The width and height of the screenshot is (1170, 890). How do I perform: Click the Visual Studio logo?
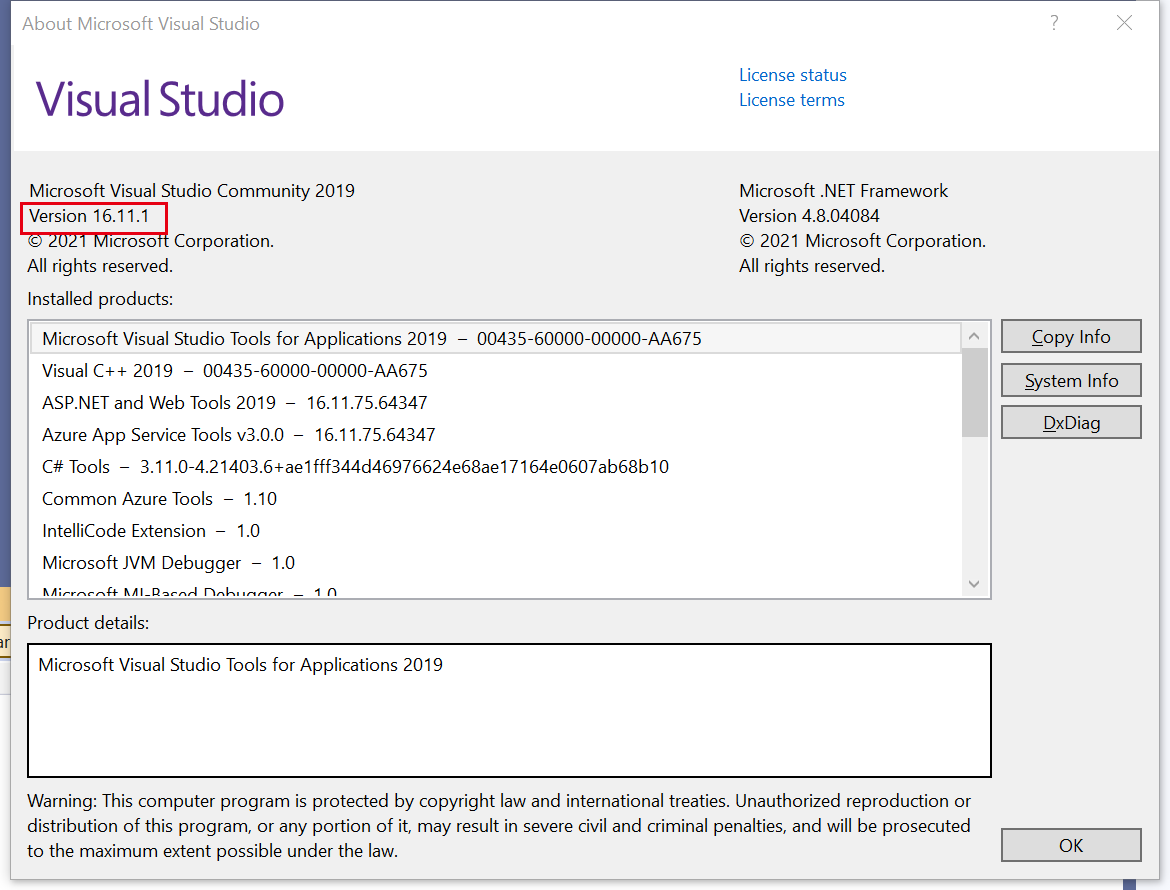pyautogui.click(x=160, y=99)
